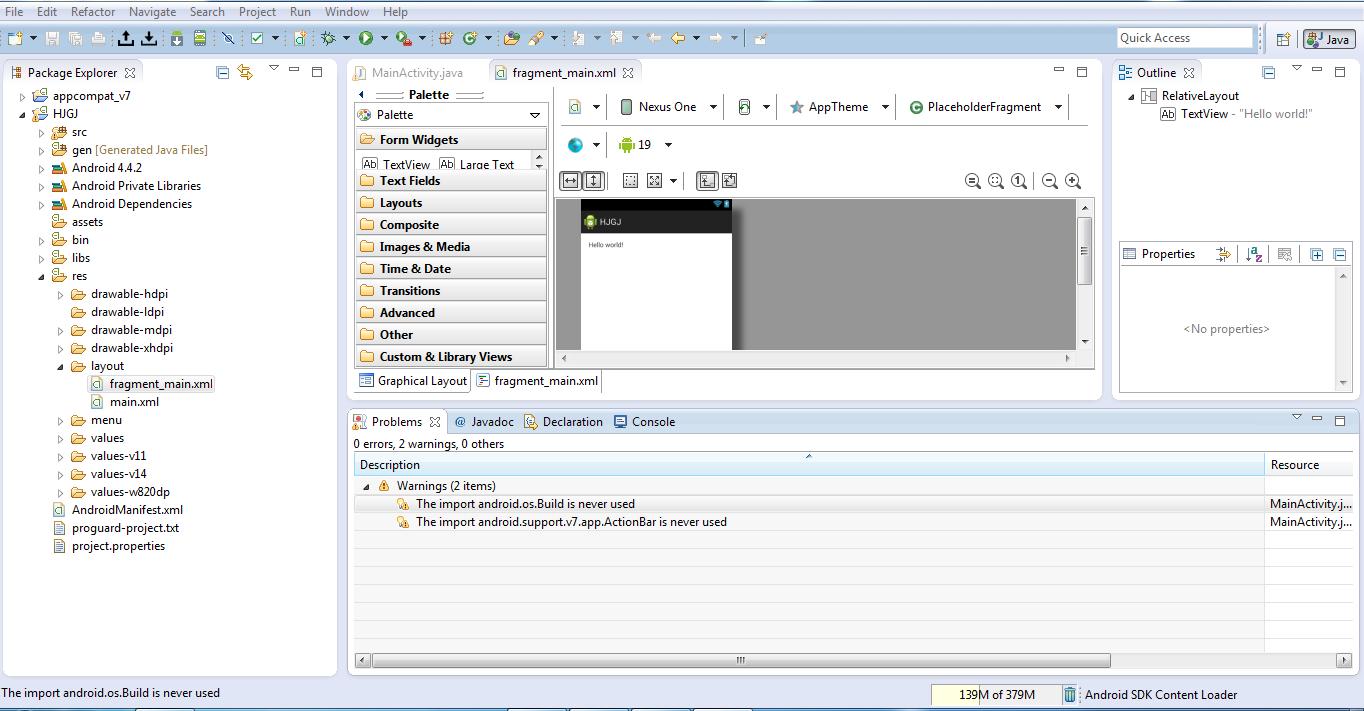Collapse the Warnings group in Problems
1364x711 pixels.
tap(366, 486)
